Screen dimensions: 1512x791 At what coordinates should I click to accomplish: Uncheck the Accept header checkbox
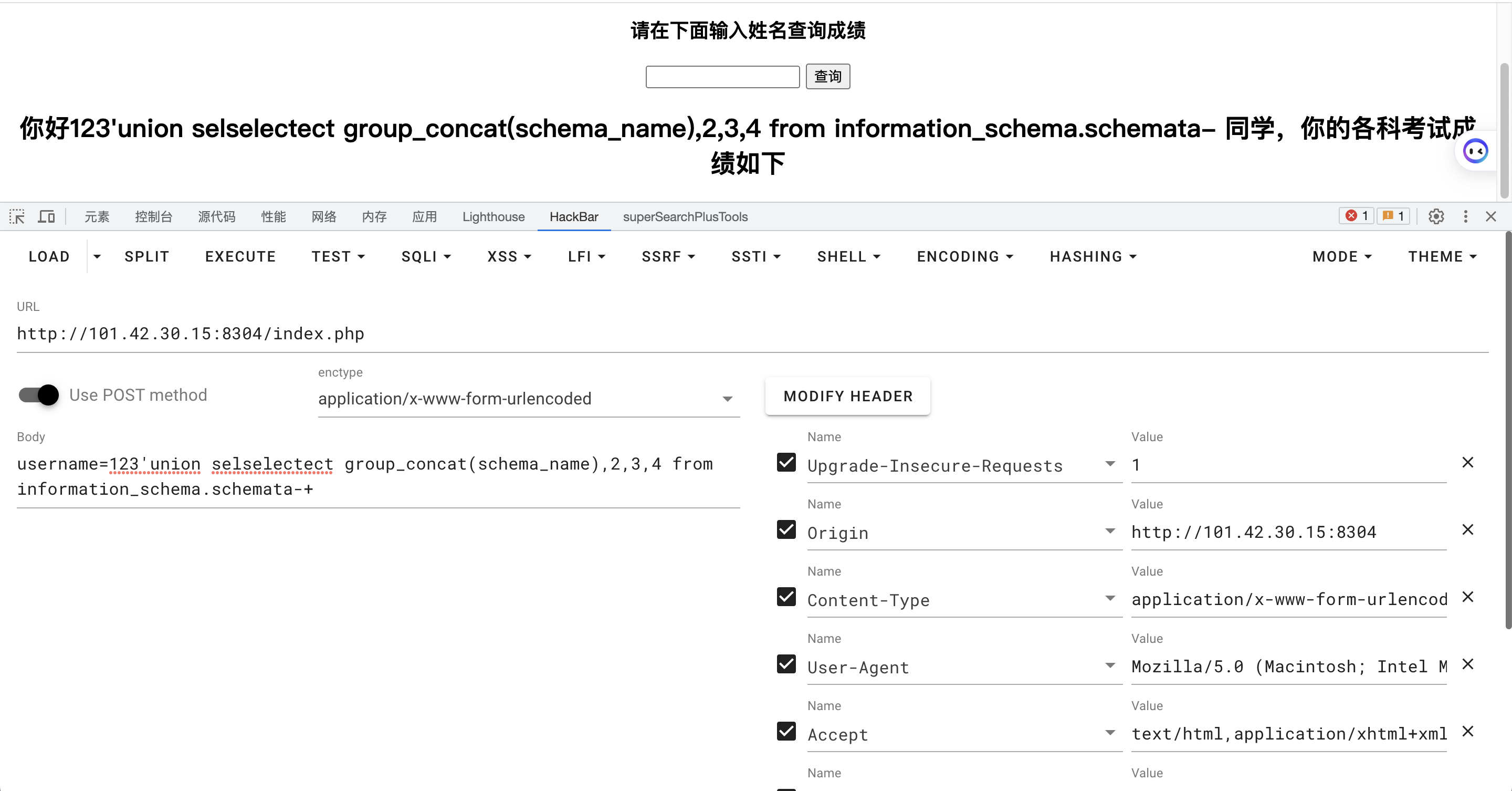pos(786,732)
